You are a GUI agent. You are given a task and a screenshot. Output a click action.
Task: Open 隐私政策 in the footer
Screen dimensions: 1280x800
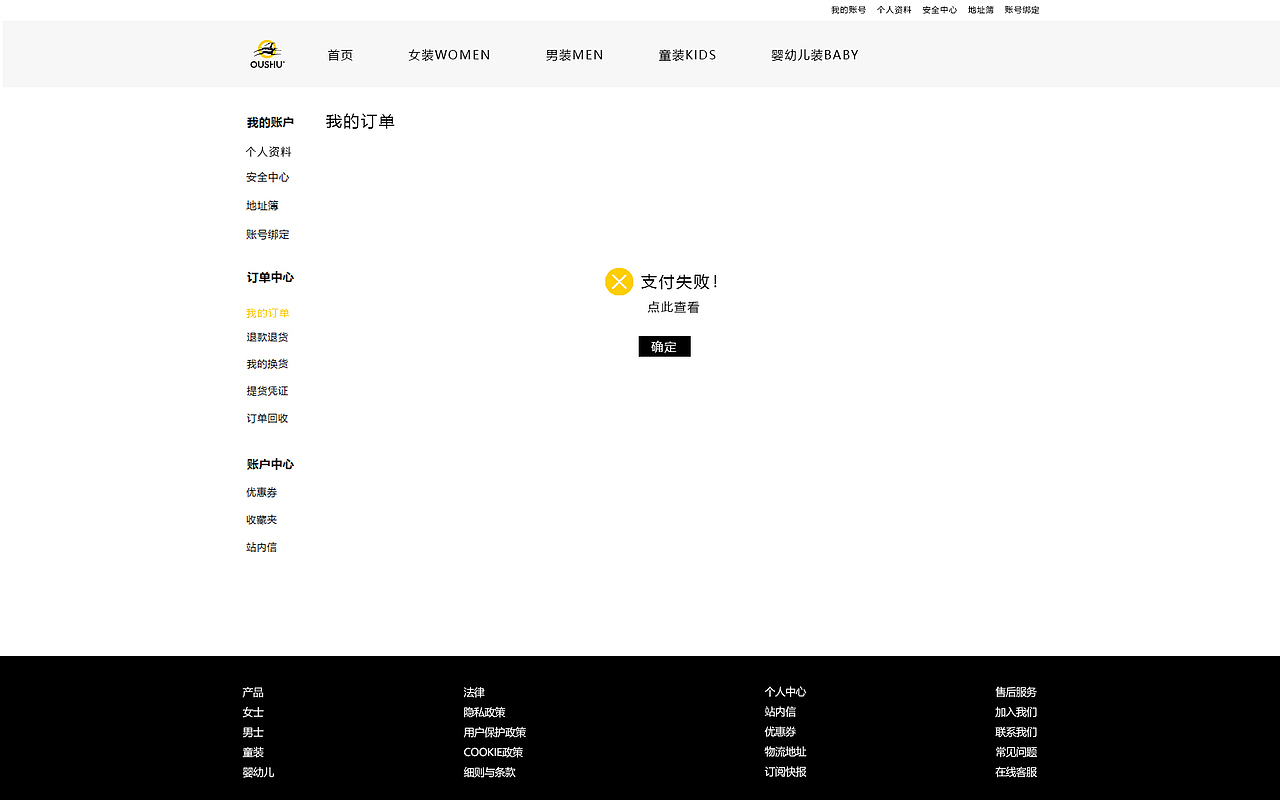[484, 711]
